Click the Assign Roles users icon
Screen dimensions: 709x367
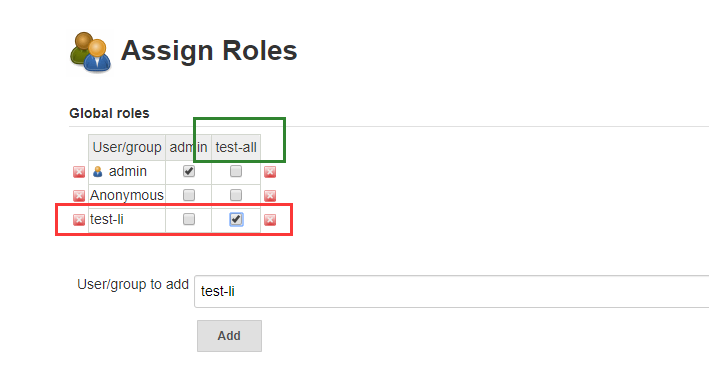(90, 52)
